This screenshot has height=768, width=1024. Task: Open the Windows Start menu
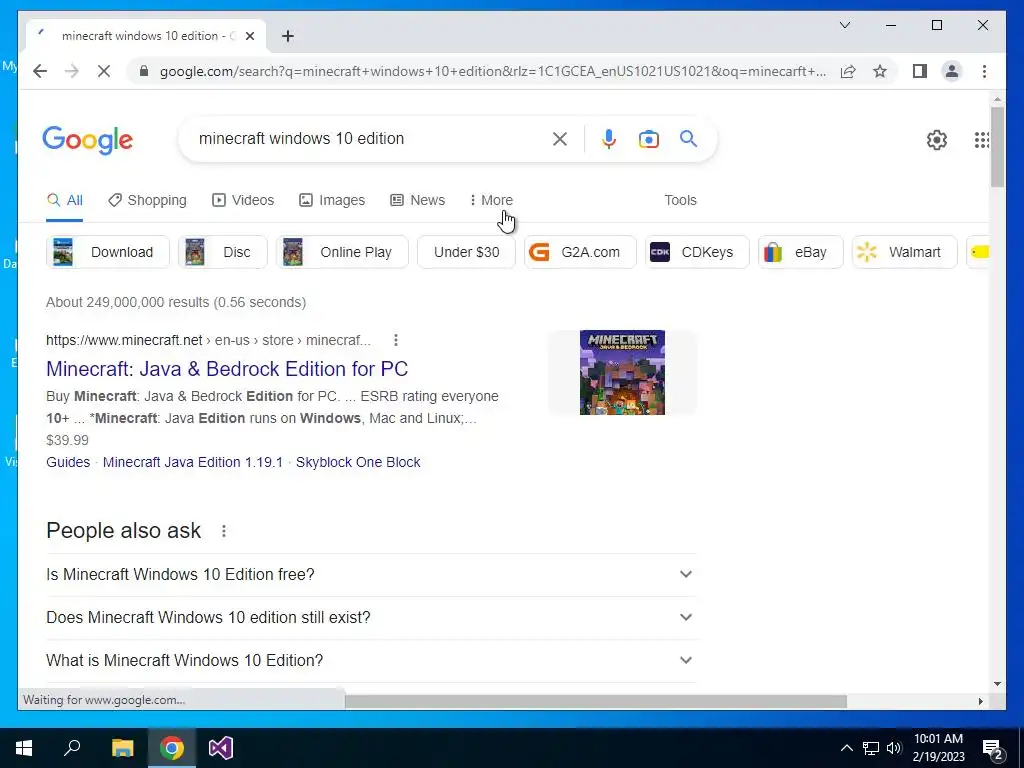pyautogui.click(x=24, y=748)
